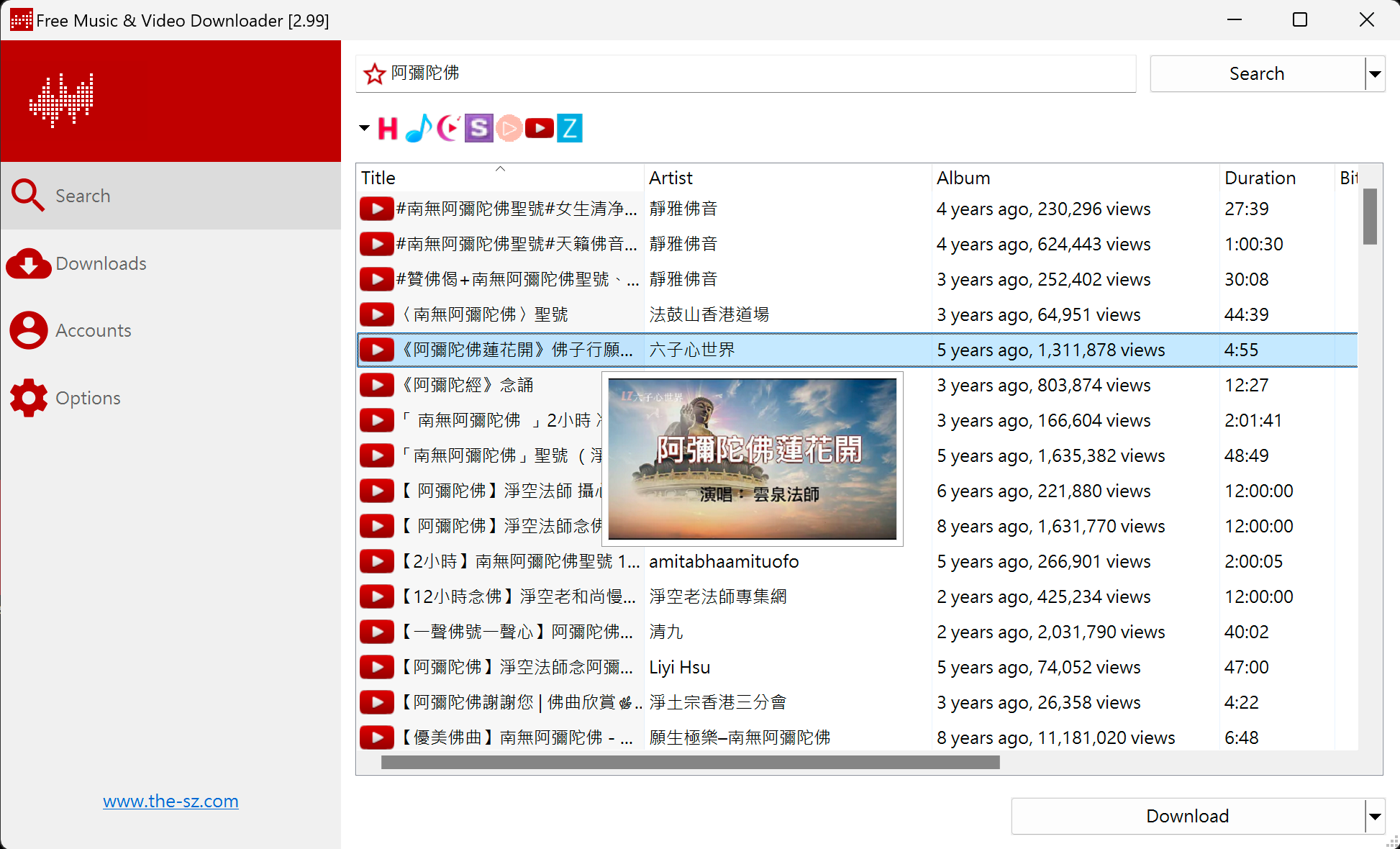Click '2 years ago, 2,031,790 views' cell
This screenshot has width=1400, height=849.
[x=1050, y=632]
